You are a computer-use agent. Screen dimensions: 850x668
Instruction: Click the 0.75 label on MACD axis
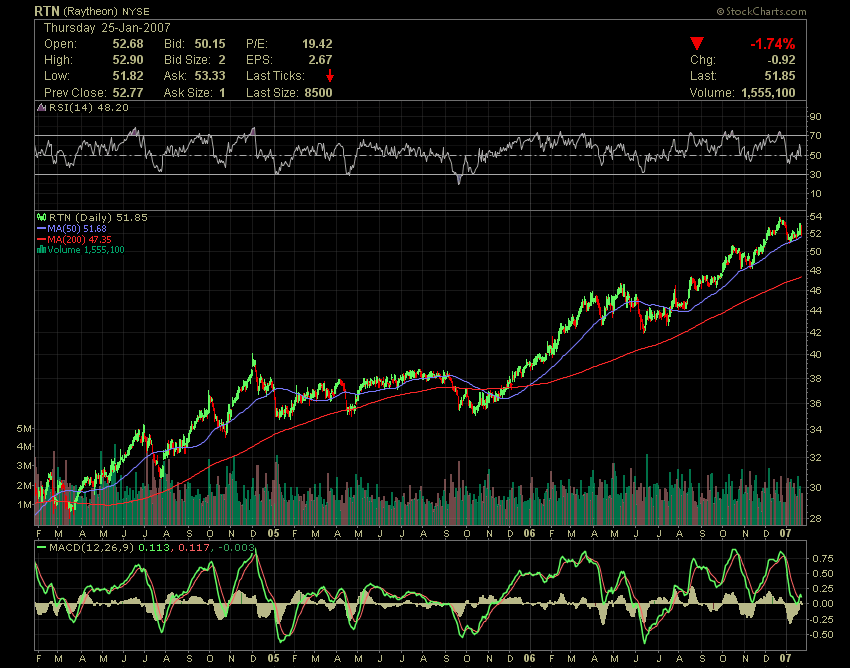823,558
